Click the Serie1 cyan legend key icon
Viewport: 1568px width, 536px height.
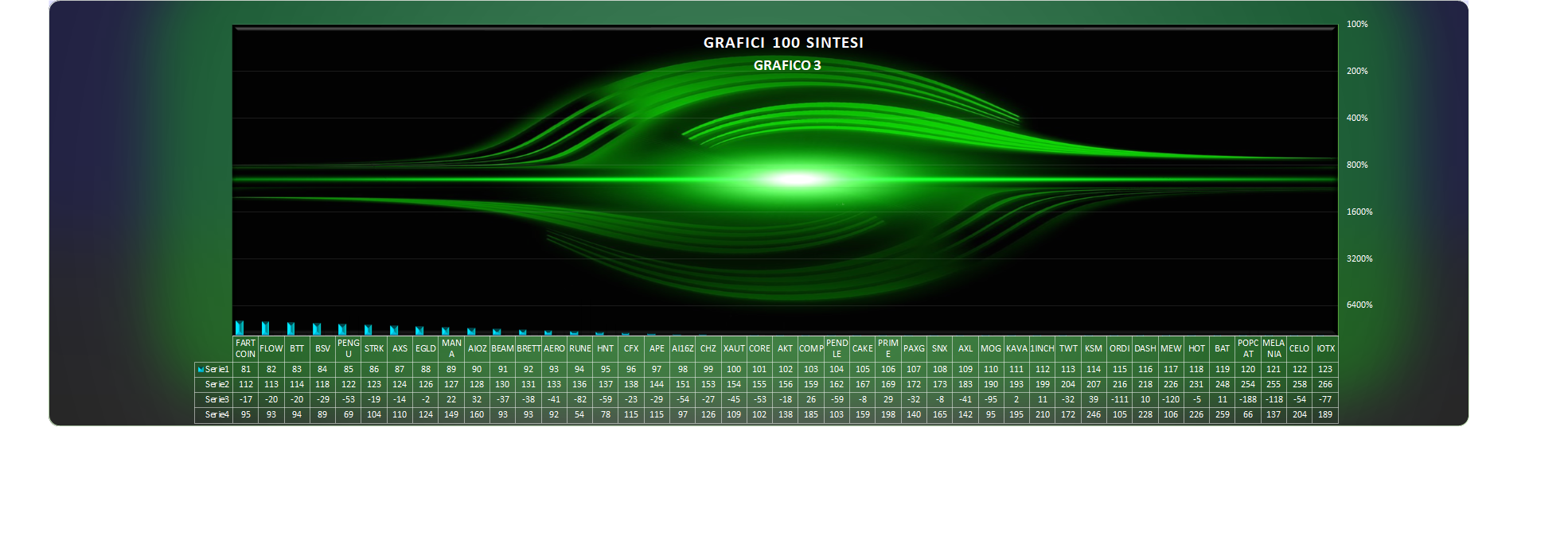tap(201, 370)
